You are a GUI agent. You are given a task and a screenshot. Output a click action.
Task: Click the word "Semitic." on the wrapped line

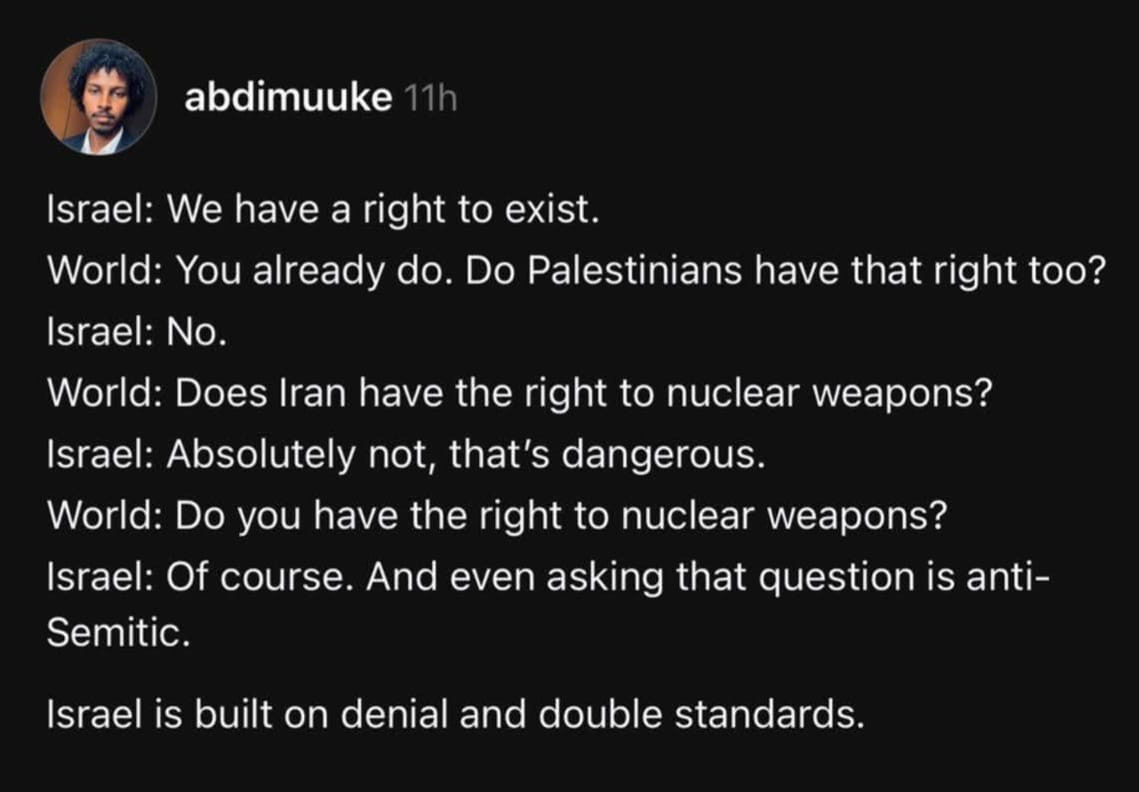click(x=118, y=636)
